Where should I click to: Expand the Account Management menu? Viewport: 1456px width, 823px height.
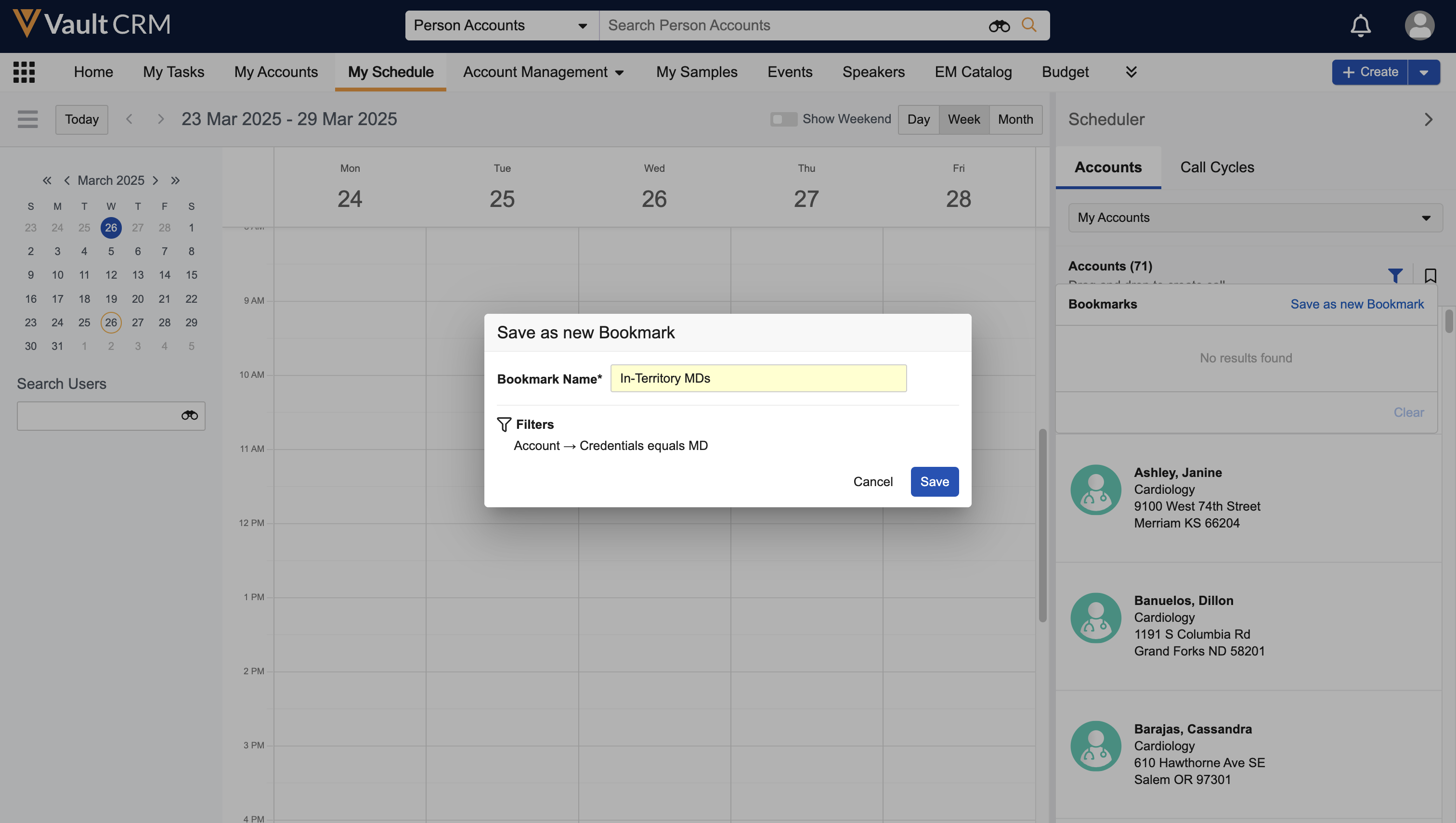543,72
